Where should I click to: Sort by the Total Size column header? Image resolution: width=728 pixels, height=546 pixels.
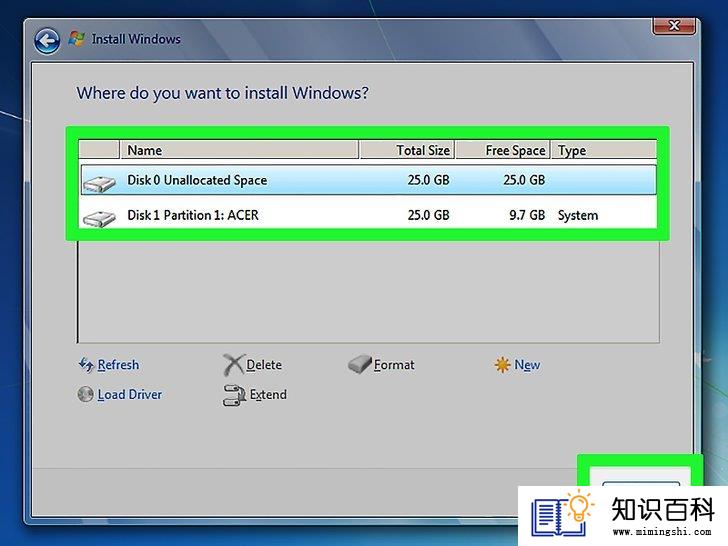[x=407, y=150]
